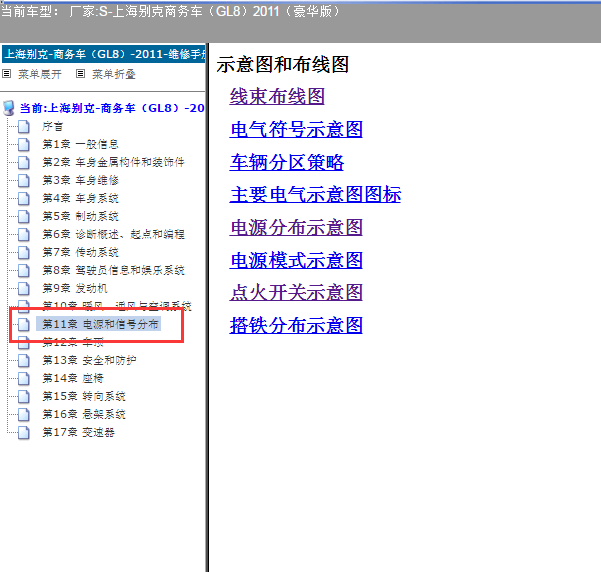Click the page icon next to 第1章 一般信息

pyautogui.click(x=24, y=145)
